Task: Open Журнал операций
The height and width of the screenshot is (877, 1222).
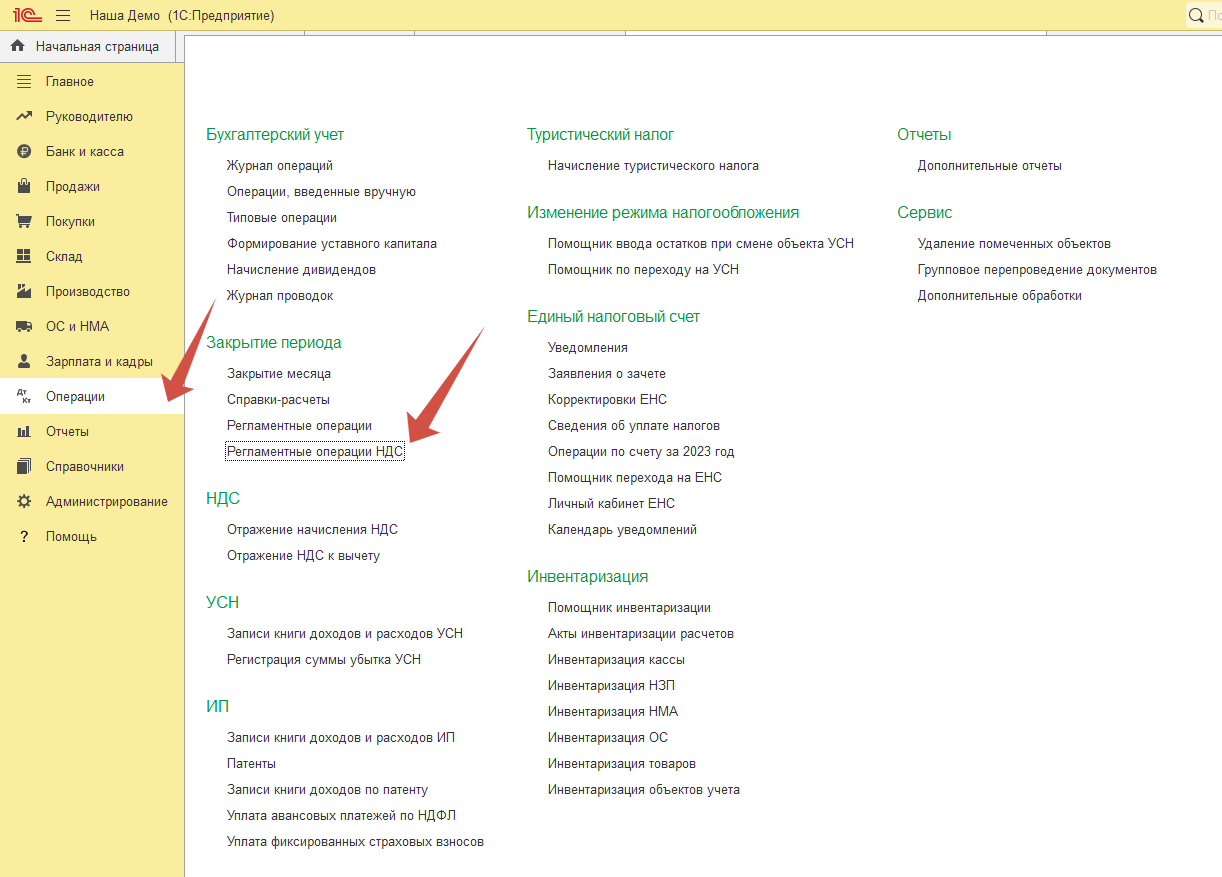Action: [x=279, y=166]
